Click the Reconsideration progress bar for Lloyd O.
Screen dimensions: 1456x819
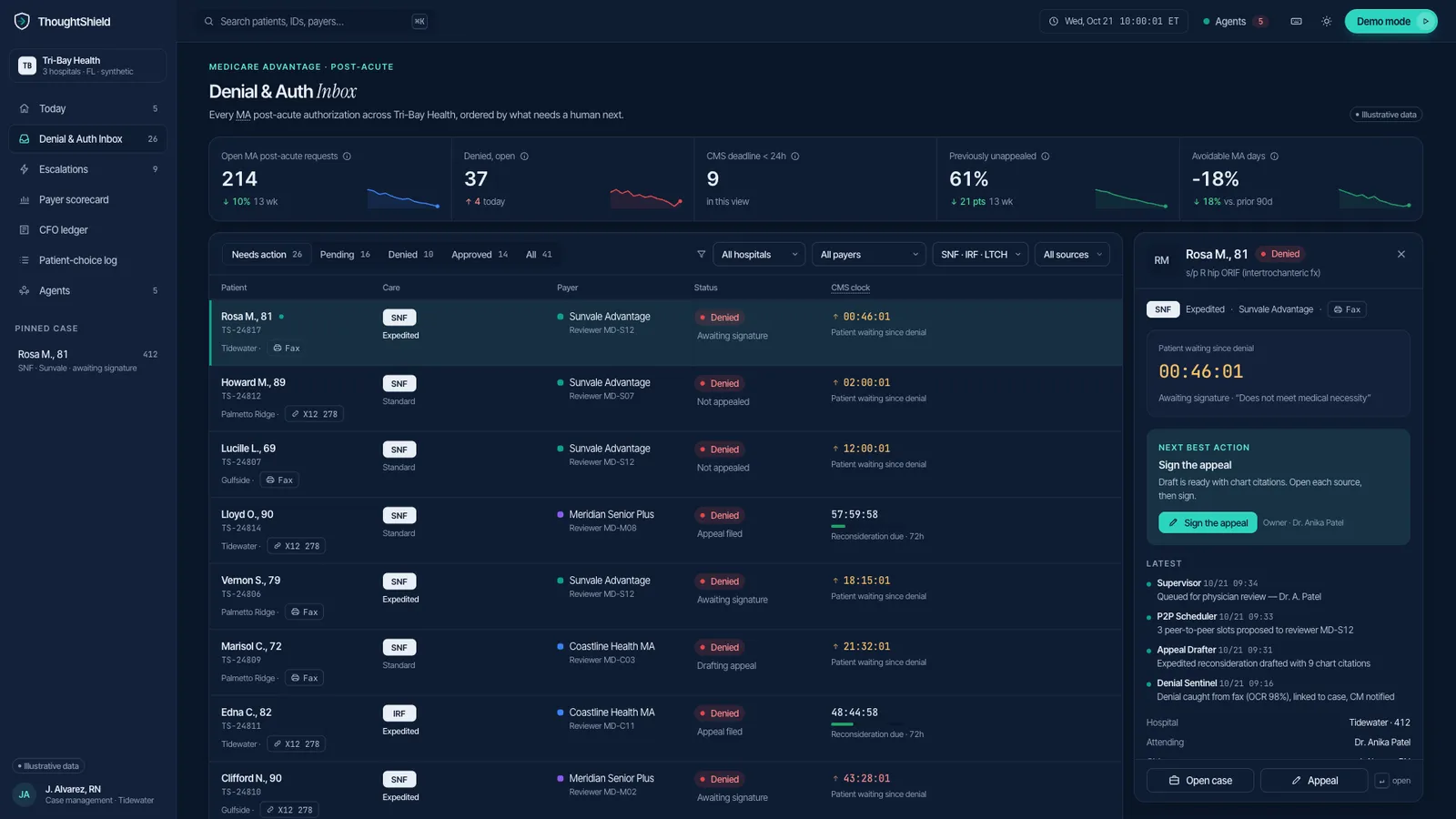tap(838, 526)
